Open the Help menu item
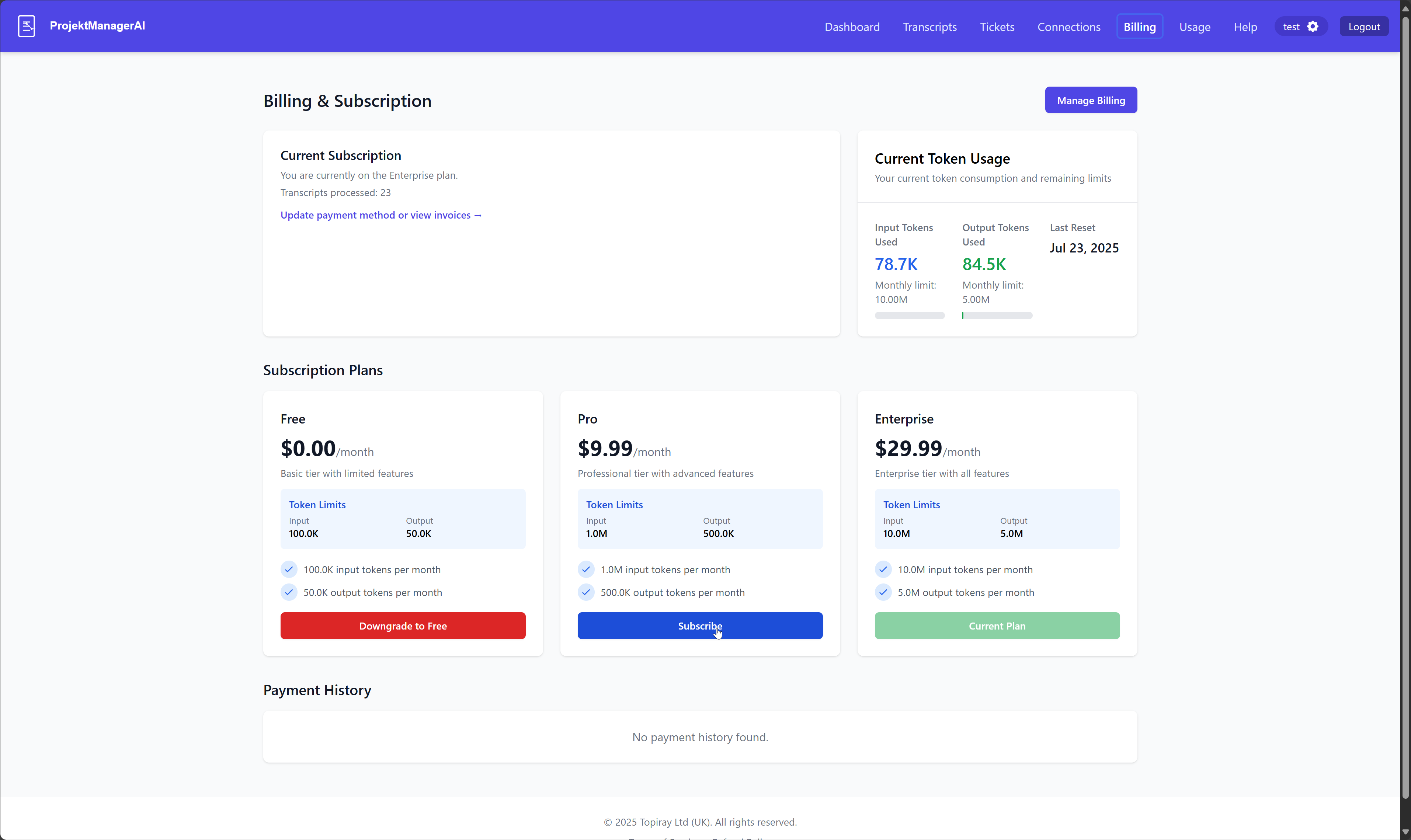This screenshot has width=1411, height=840. [x=1245, y=27]
